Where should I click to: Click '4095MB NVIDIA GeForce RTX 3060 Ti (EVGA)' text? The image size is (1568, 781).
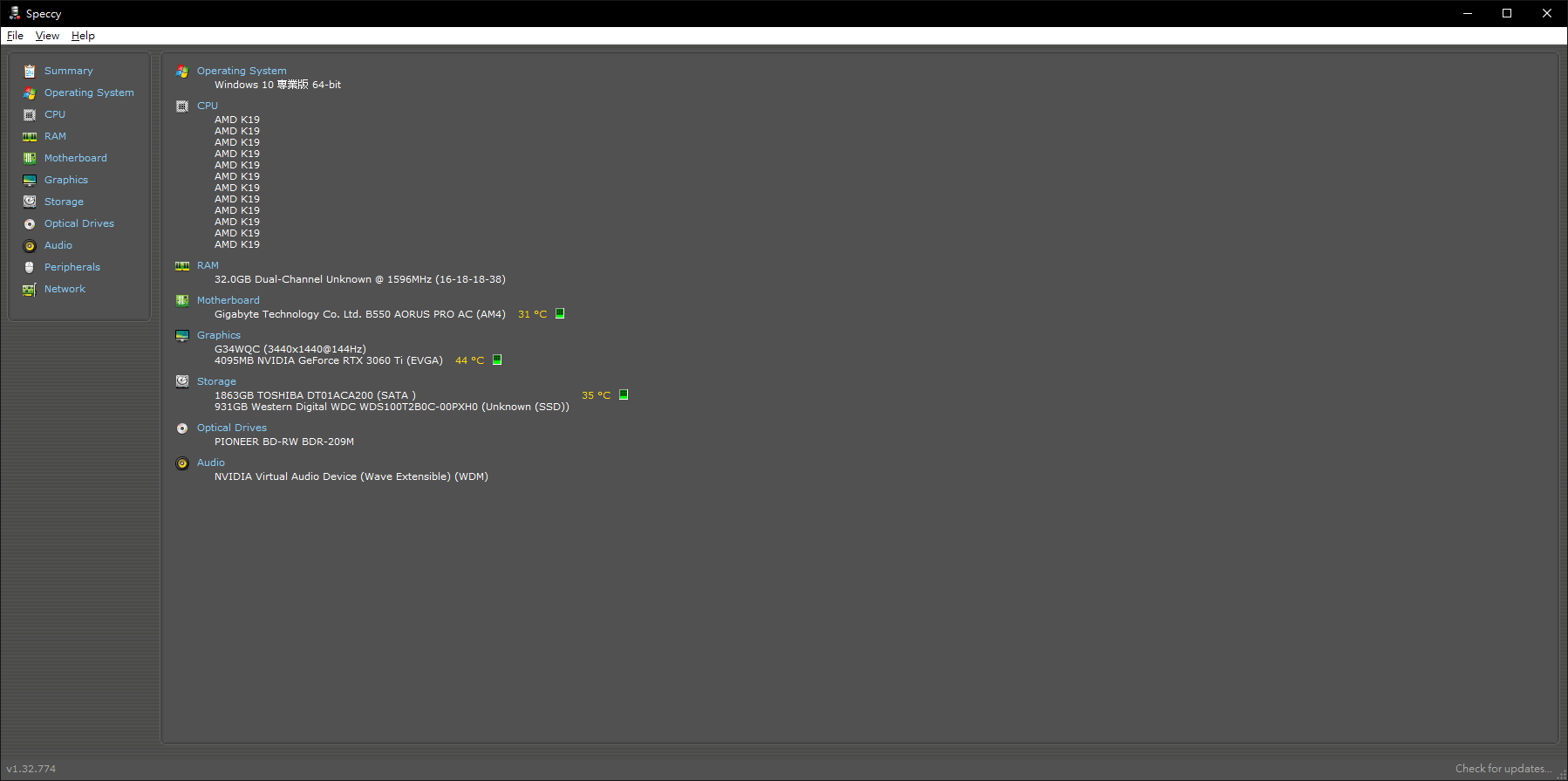coord(329,360)
